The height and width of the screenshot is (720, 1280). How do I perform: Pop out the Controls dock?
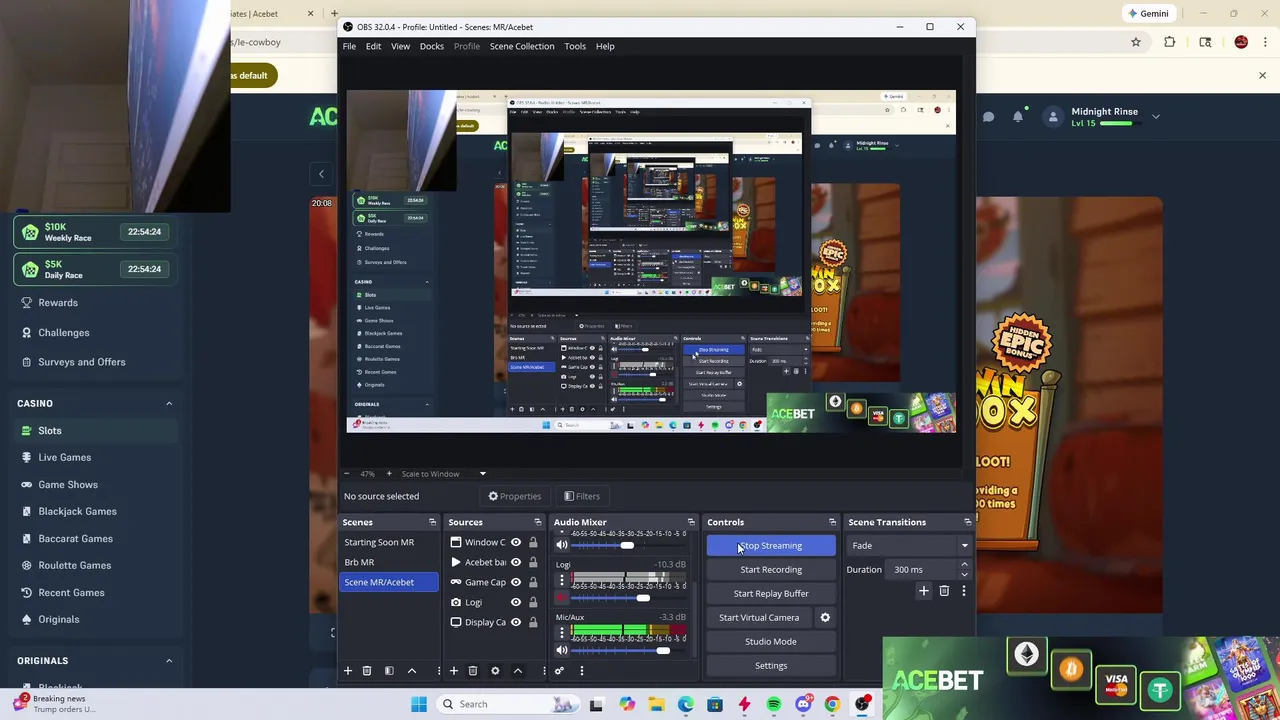pyautogui.click(x=832, y=522)
